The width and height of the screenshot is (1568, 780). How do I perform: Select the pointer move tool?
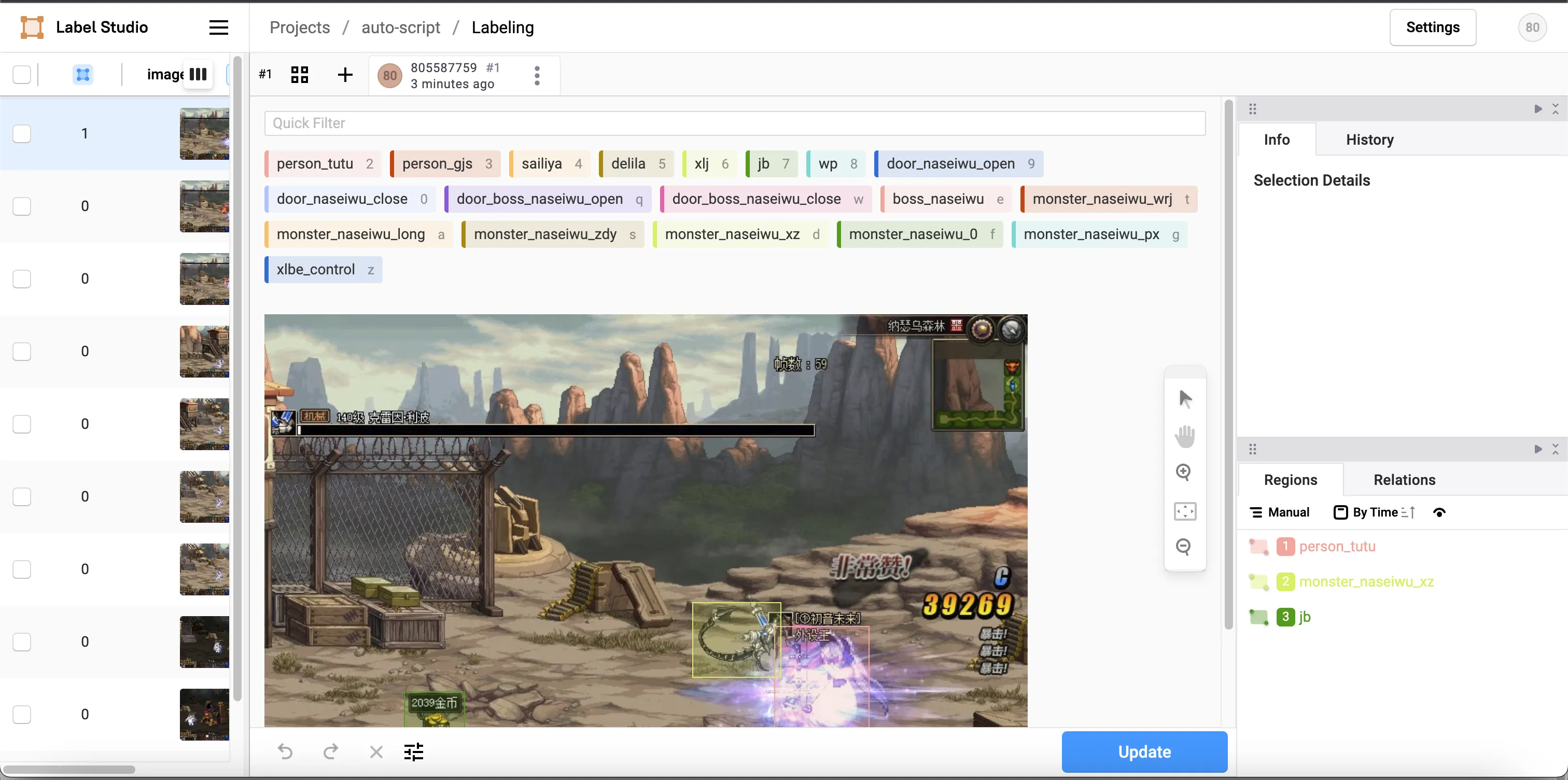click(x=1184, y=399)
